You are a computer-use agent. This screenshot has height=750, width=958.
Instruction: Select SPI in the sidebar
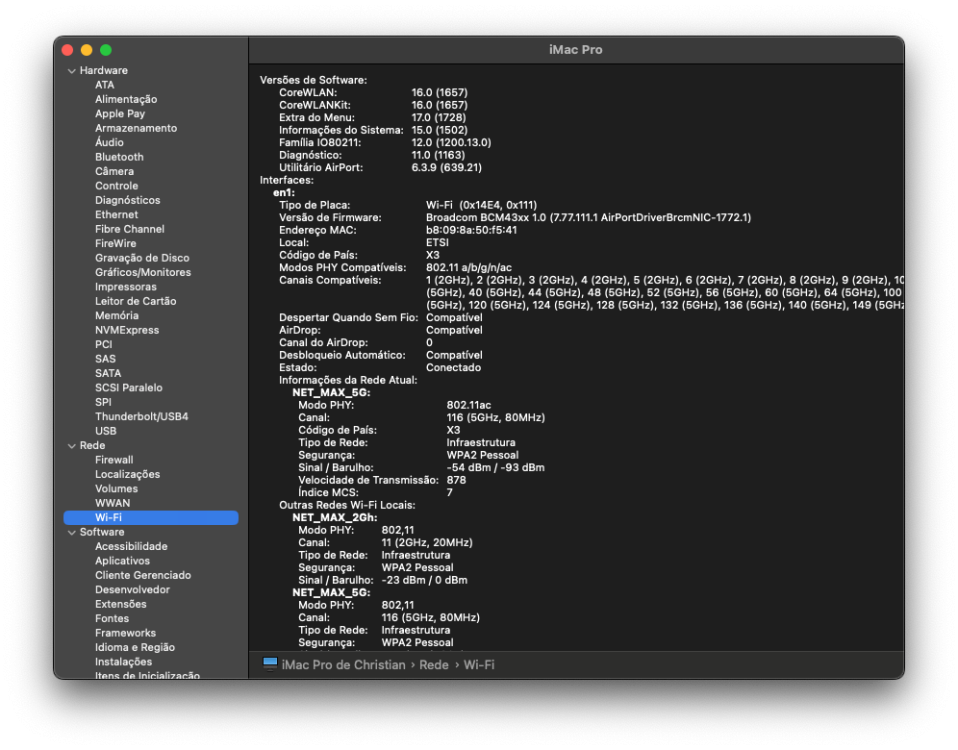pyautogui.click(x=103, y=402)
